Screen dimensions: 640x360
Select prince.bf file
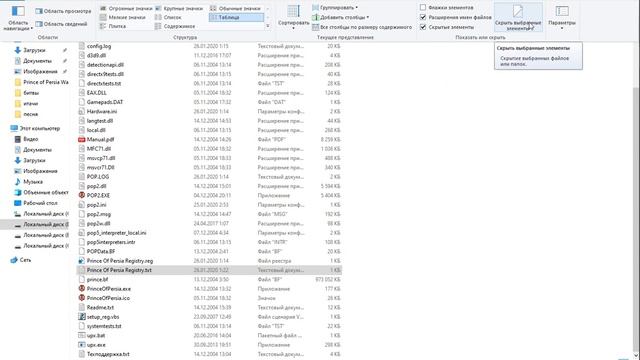coord(98,280)
